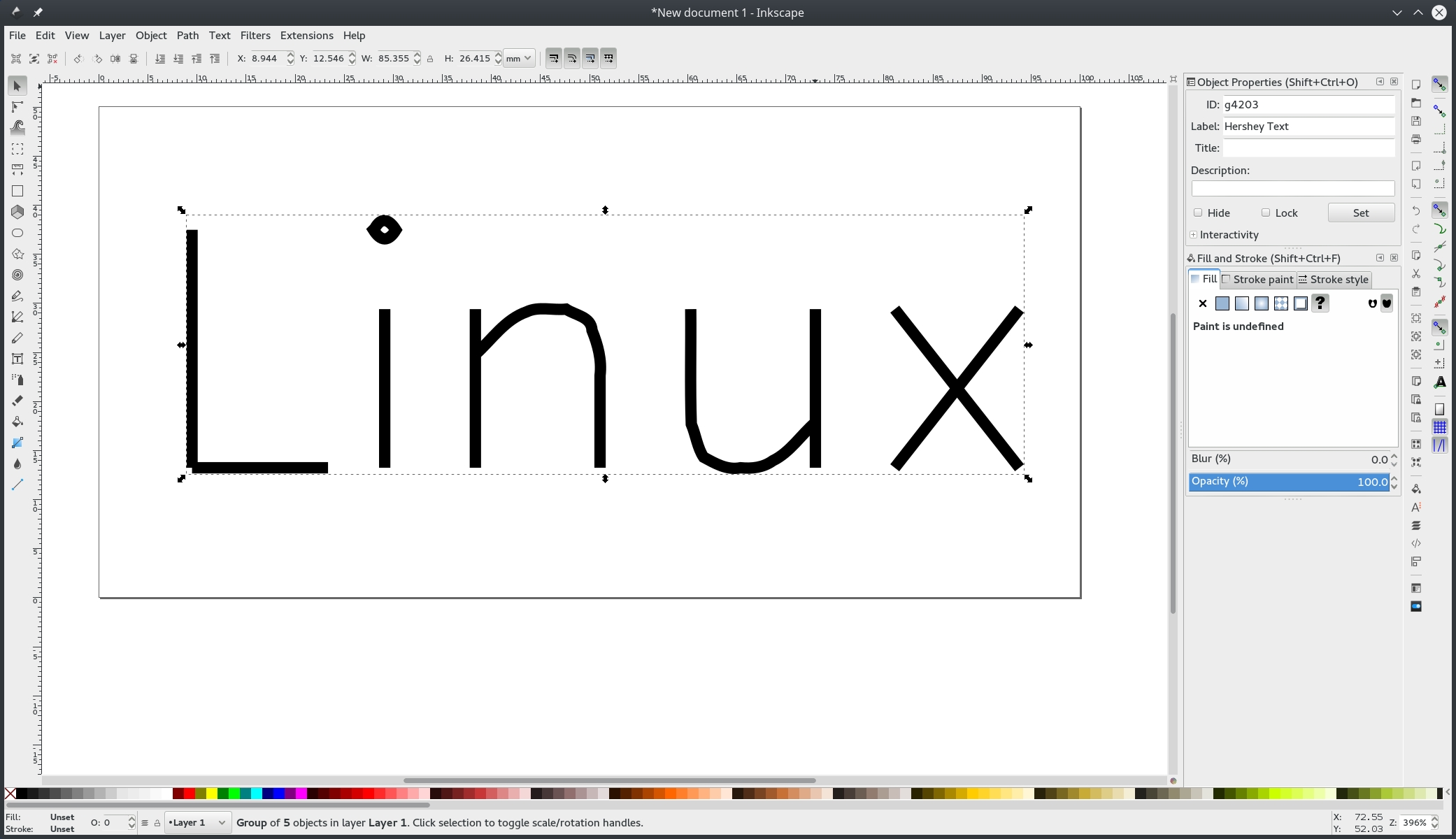Open the mm units dropdown

coord(519,59)
